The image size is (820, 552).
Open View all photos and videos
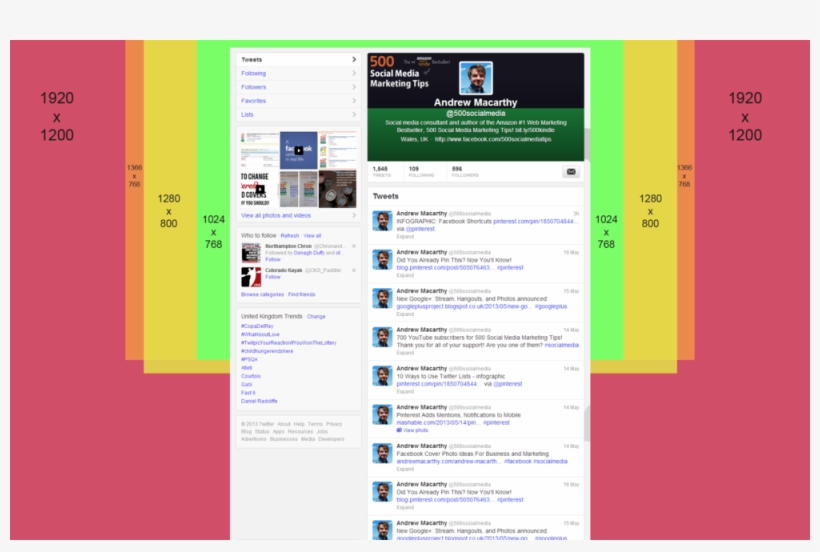276,215
